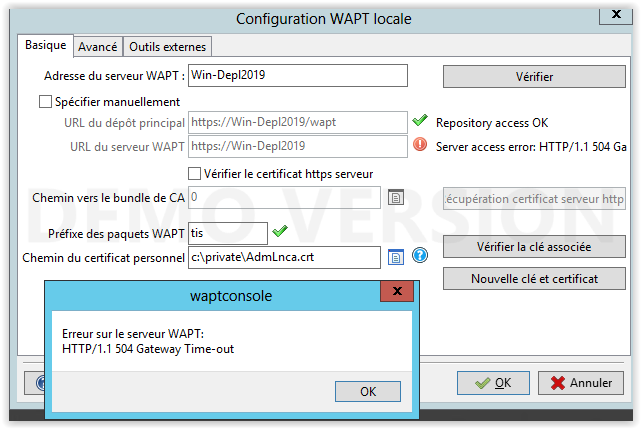Open the CA bundle path browse icon
Image resolution: width=641 pixels, height=429 pixels.
[395, 198]
